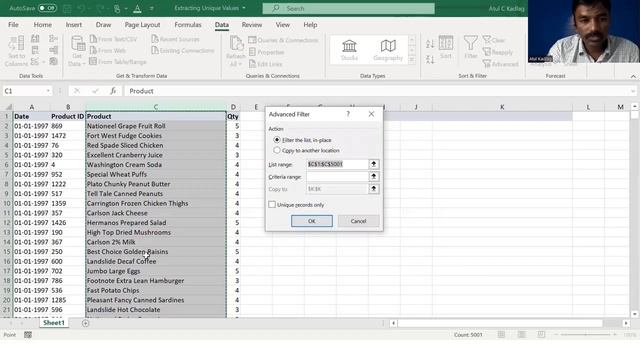Toggle the Filter funnel button
Viewport: 640px width, 360px height.
point(471,47)
